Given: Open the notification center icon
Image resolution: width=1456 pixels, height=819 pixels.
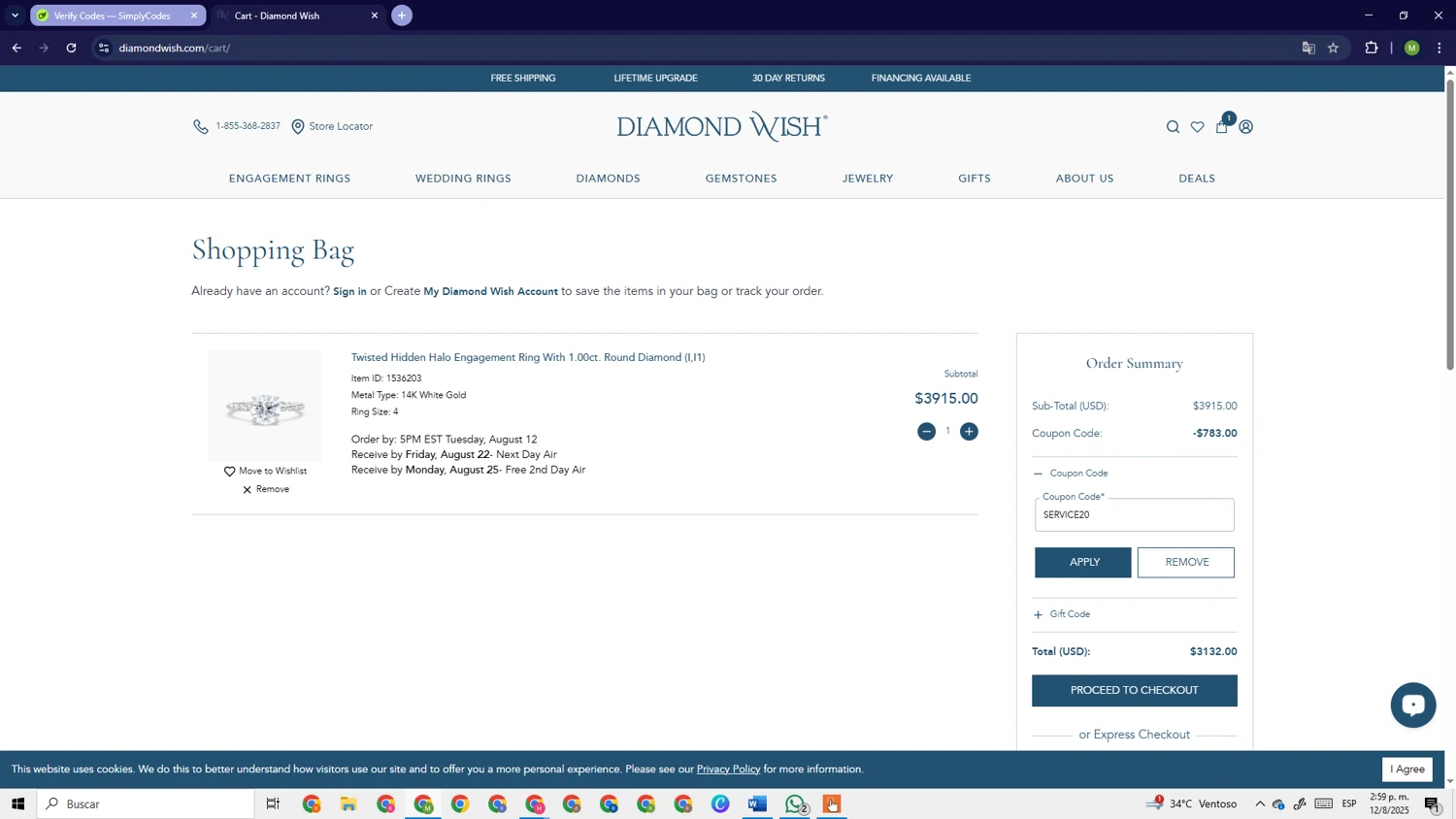Looking at the screenshot, I should 1433,804.
